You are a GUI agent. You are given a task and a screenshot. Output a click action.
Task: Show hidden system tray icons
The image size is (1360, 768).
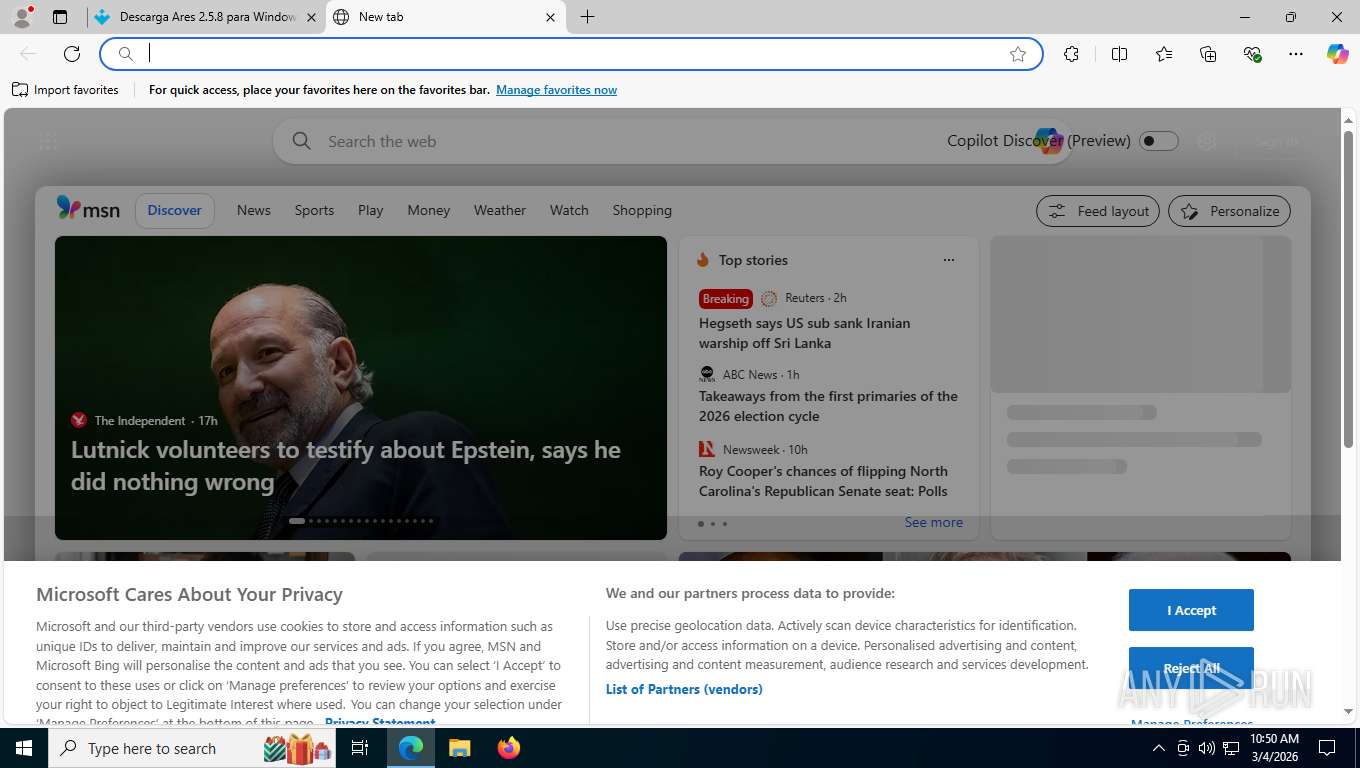pos(1159,748)
